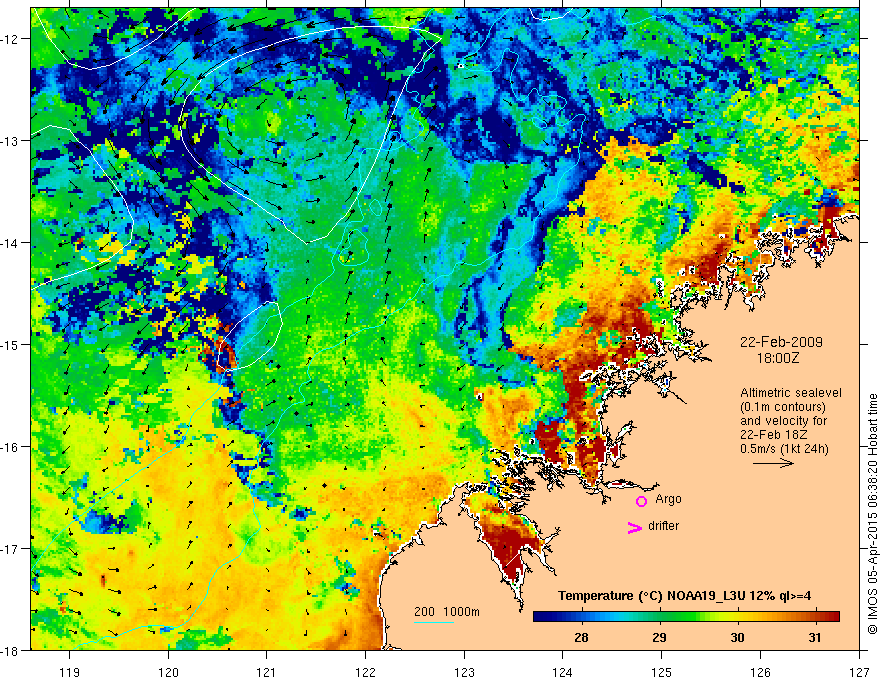880x680 pixels.
Task: Click the "200 1000m" depth label
Action: click(447, 612)
